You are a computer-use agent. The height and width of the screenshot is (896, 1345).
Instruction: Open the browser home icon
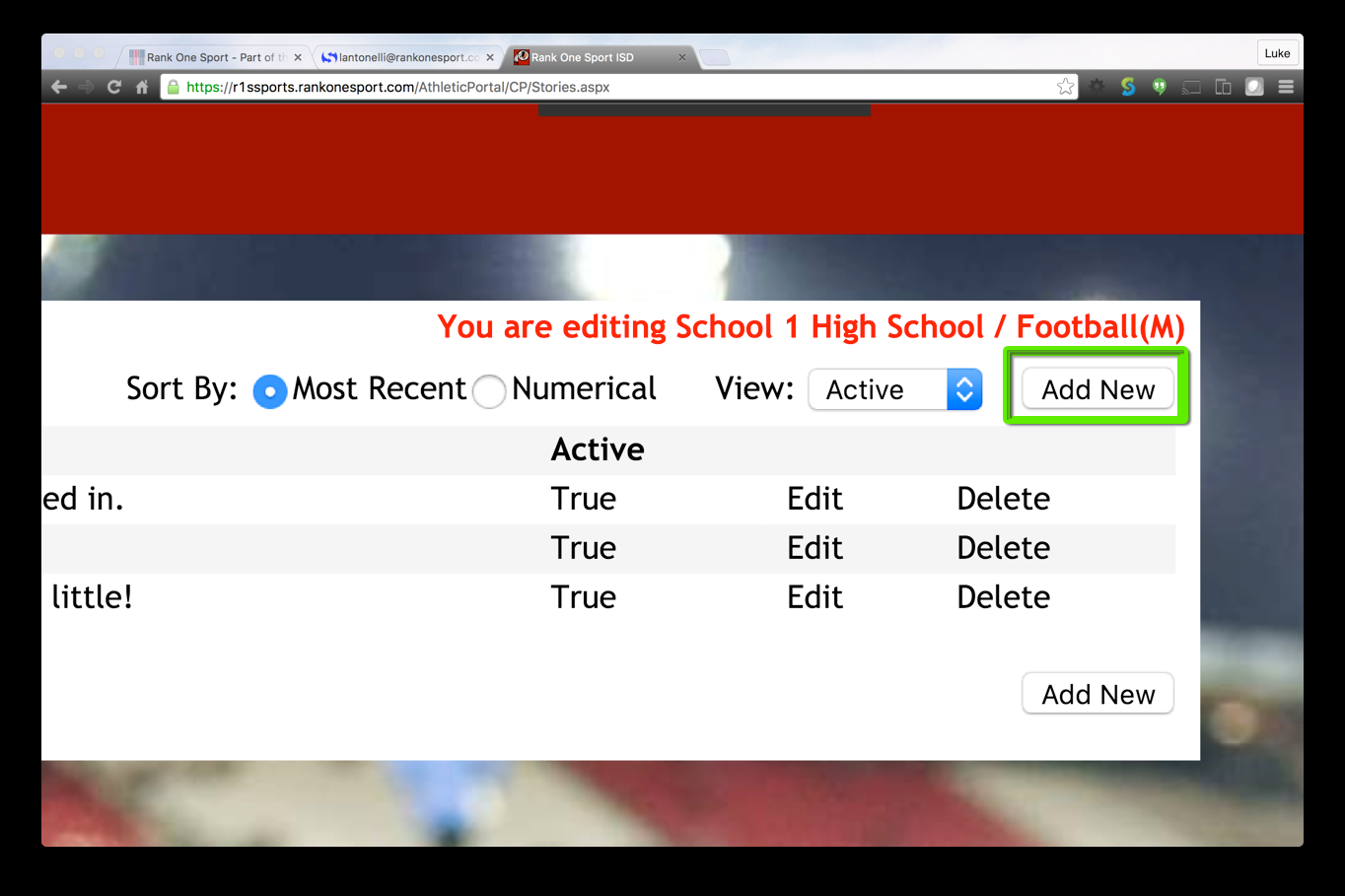[142, 87]
